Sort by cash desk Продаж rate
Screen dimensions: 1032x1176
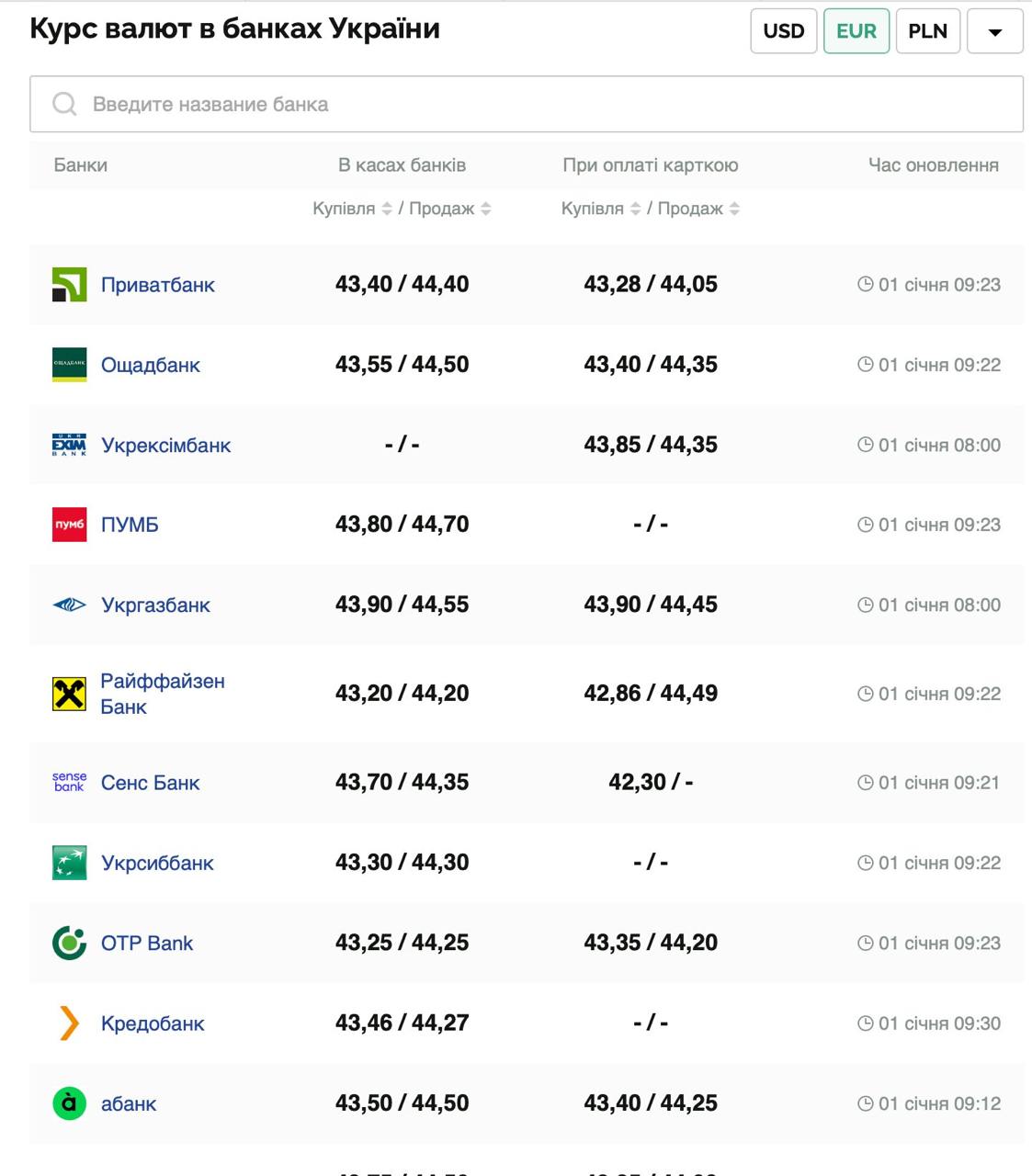486,209
